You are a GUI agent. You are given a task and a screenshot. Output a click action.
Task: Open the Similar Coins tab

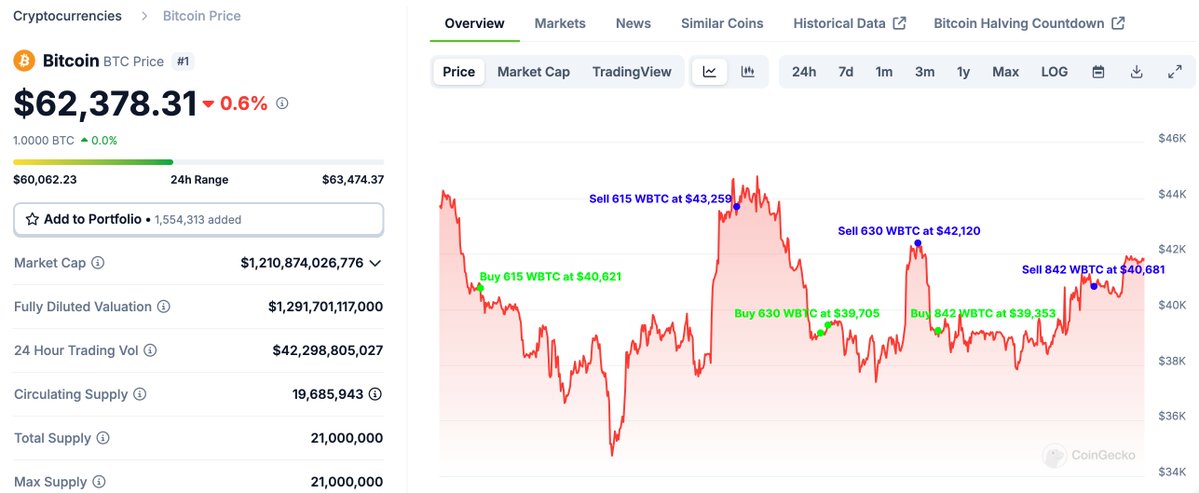pyautogui.click(x=721, y=23)
